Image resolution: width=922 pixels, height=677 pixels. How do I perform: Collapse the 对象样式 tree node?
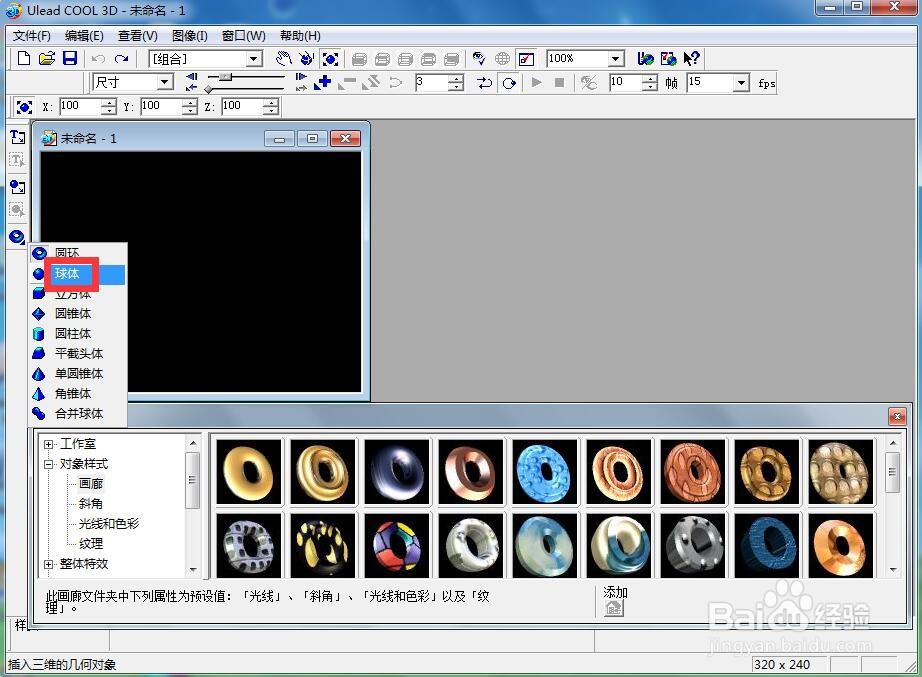click(x=49, y=464)
